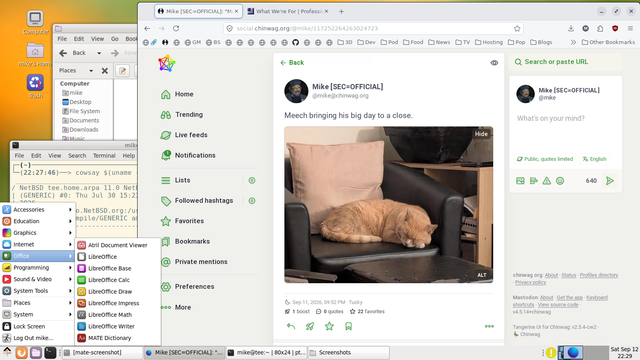Bookmark this page with the URL bar star
Screen dimensions: 640x360
point(517,28)
